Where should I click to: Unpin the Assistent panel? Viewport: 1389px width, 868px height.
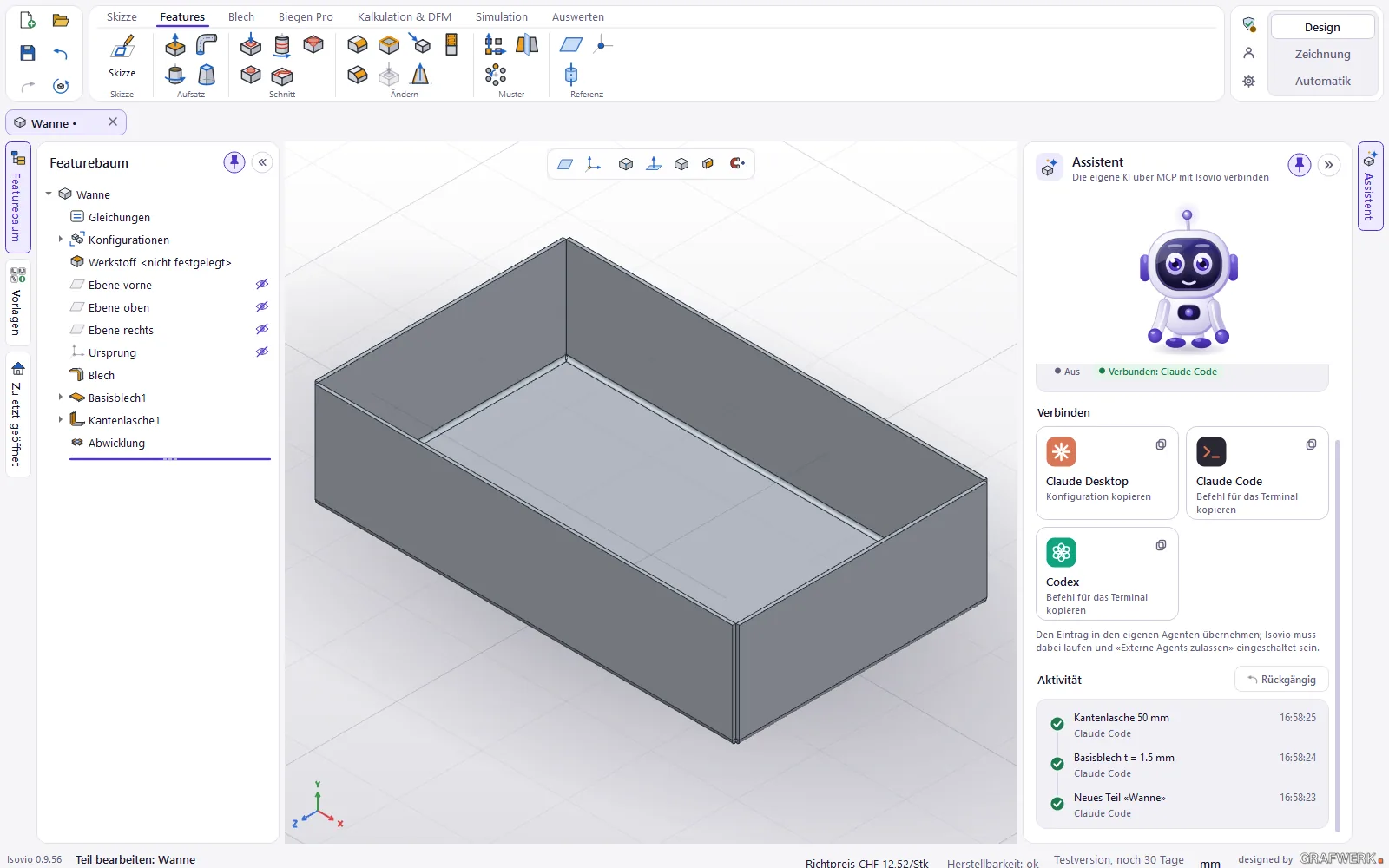[1299, 164]
